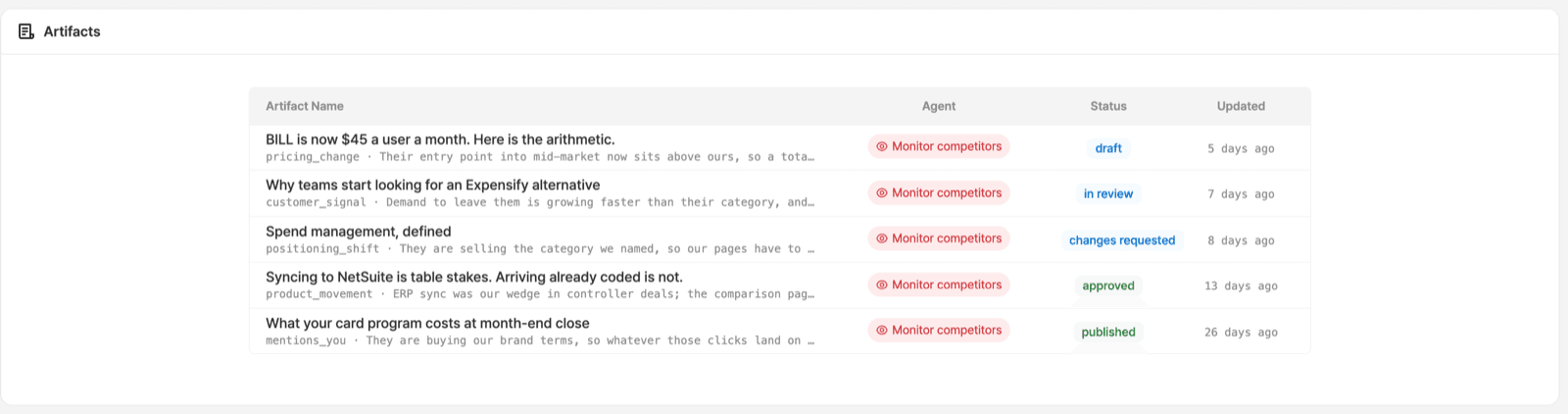Click eye icon in BILL row agent badge
Screen dimensions: 1568x414
(x=882, y=146)
